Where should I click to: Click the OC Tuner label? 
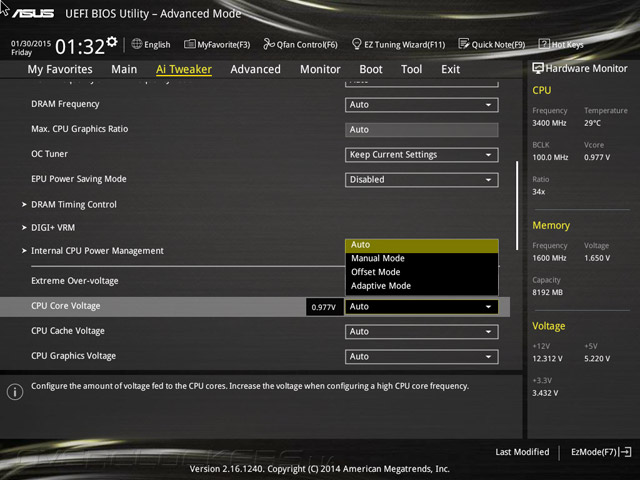[x=49, y=154]
